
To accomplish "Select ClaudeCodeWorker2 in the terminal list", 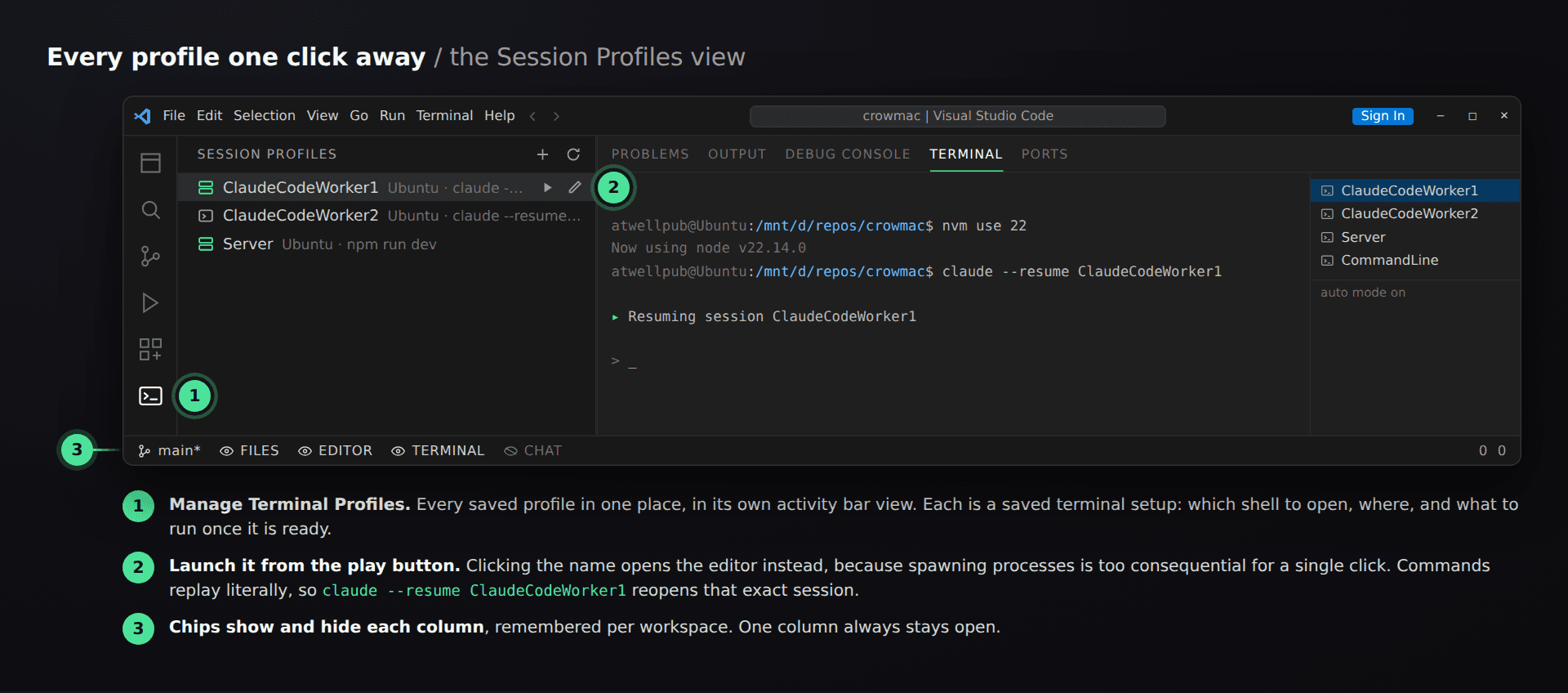I will click(1415, 214).
